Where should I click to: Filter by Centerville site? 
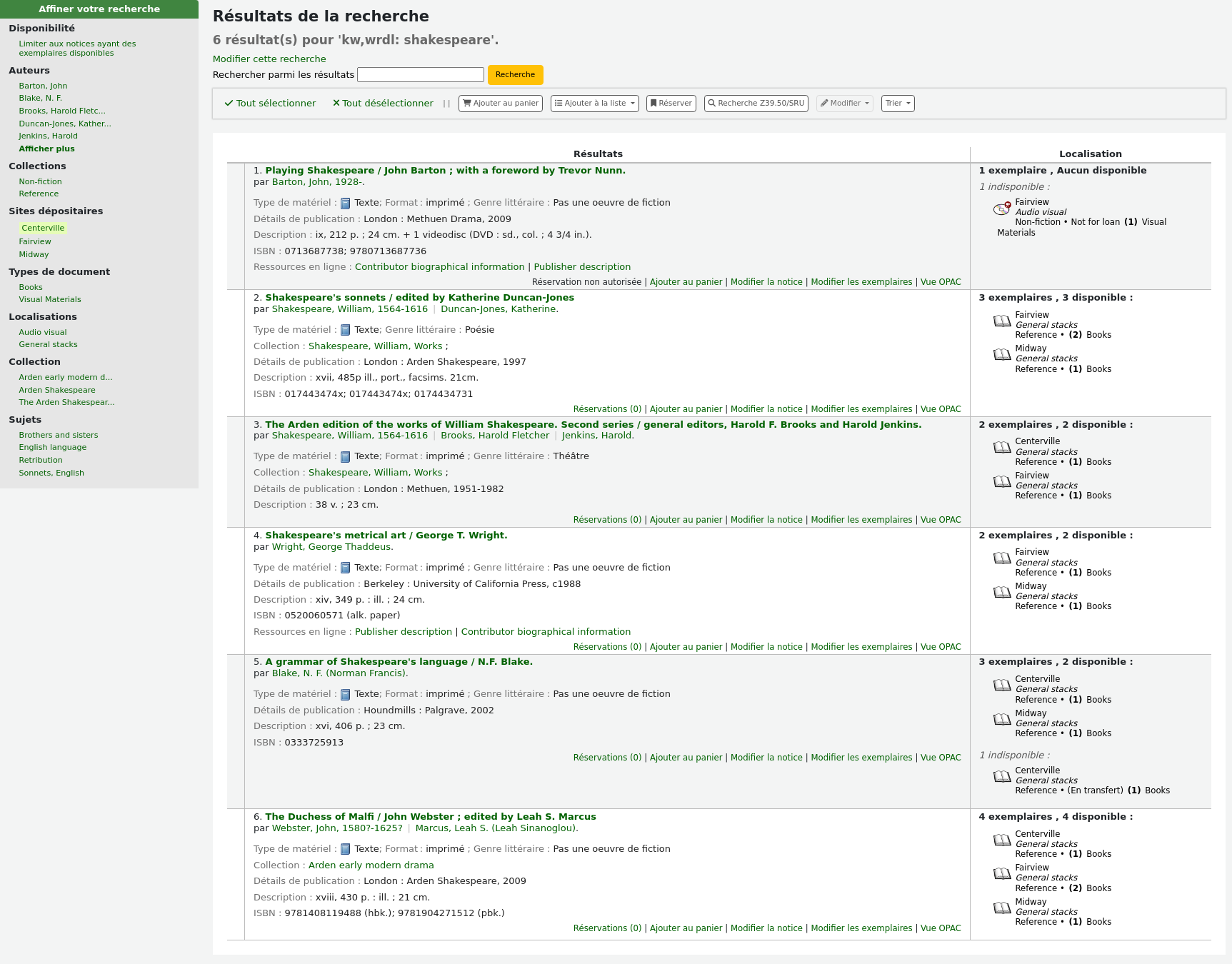(x=43, y=228)
